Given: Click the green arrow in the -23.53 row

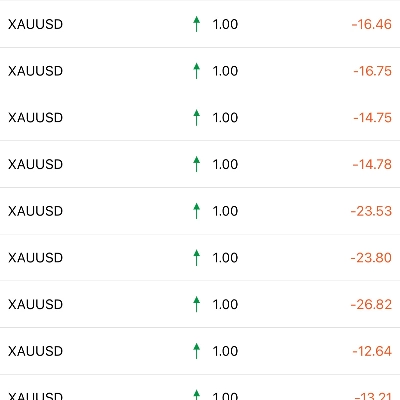Looking at the screenshot, I should [x=197, y=211].
